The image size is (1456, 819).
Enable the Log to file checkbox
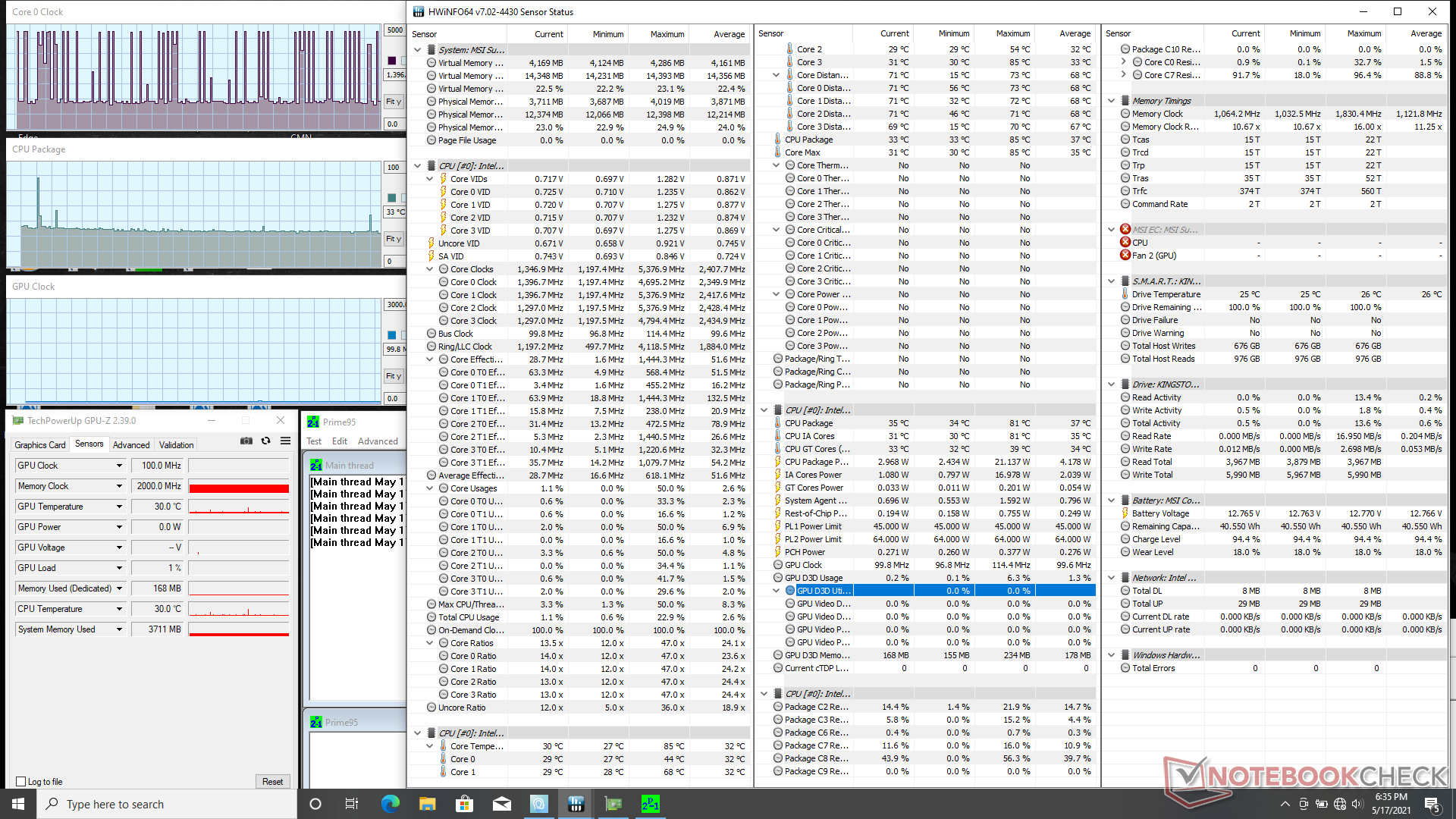click(21, 782)
